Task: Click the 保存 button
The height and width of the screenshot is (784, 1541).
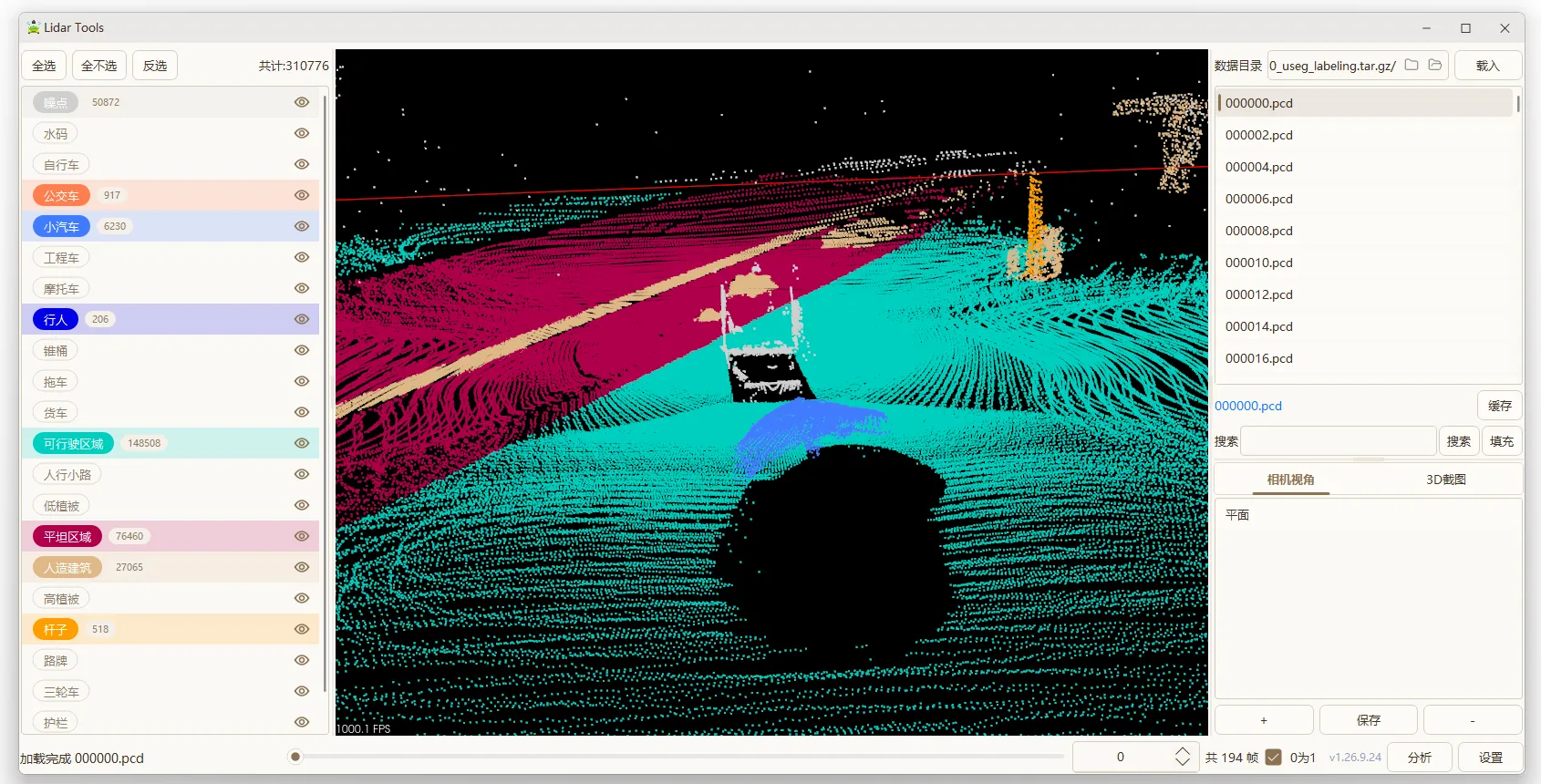Action: tap(1369, 720)
